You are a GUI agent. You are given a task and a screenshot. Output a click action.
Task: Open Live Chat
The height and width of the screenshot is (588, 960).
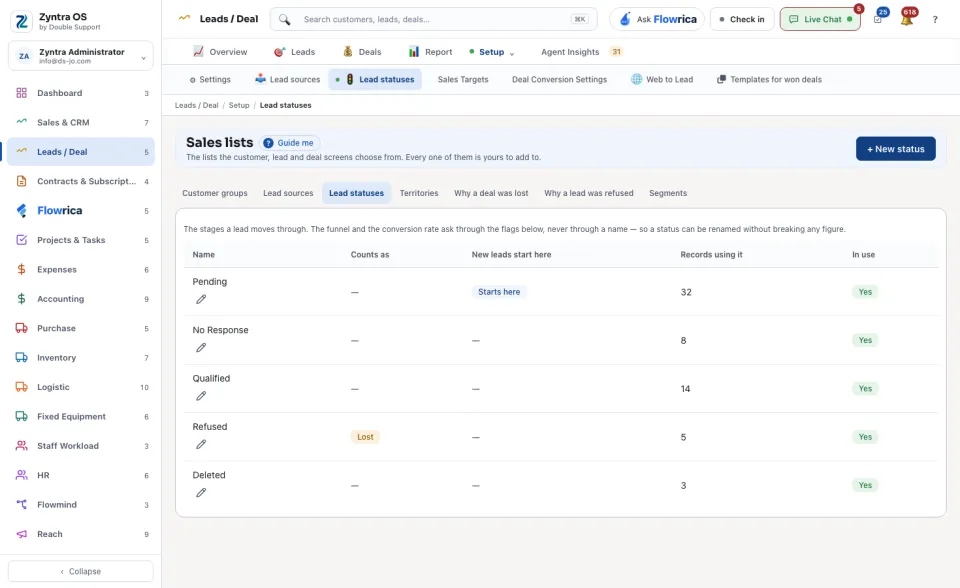coord(820,20)
